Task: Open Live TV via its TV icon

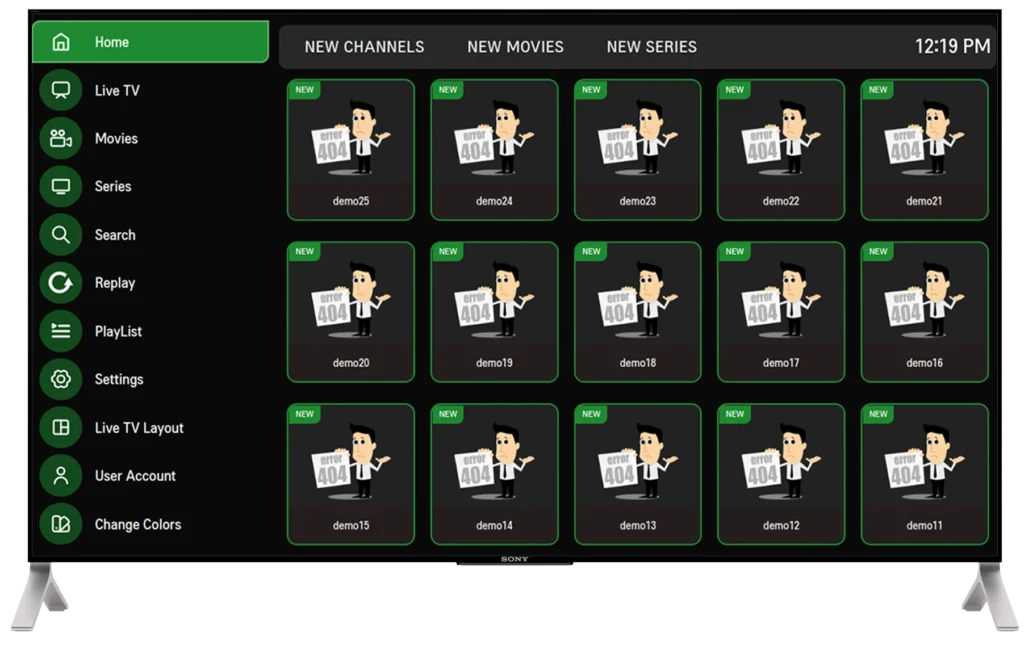Action: tap(61, 90)
